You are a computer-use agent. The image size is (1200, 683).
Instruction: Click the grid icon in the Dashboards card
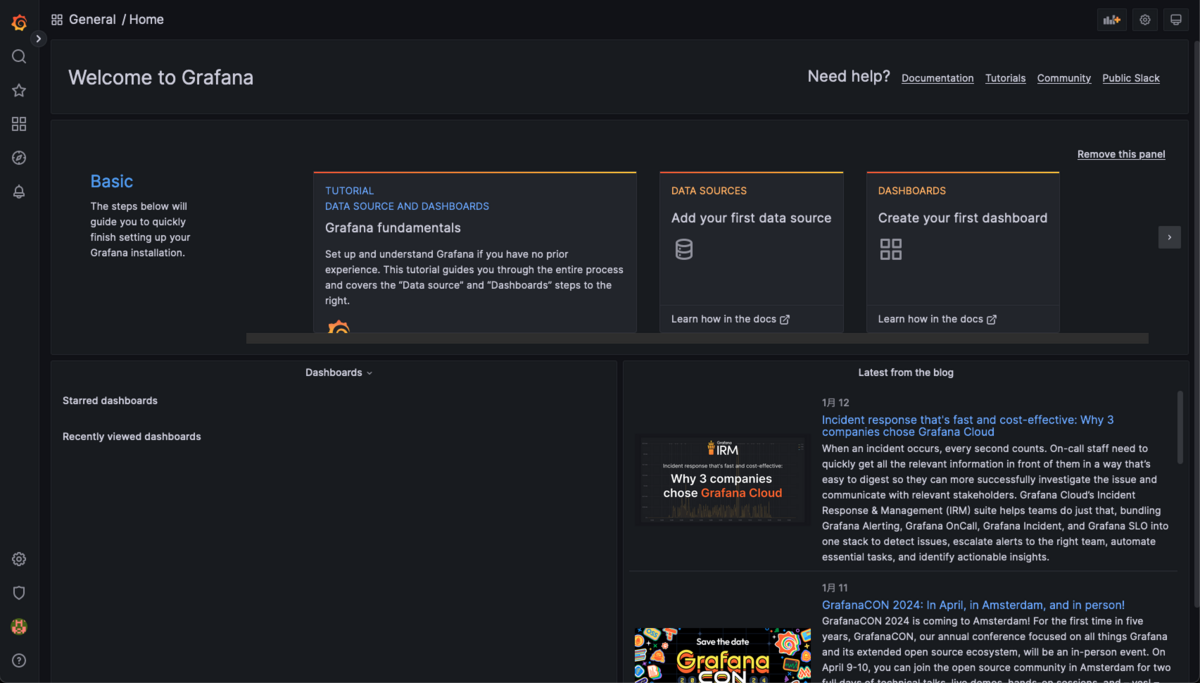tap(891, 249)
